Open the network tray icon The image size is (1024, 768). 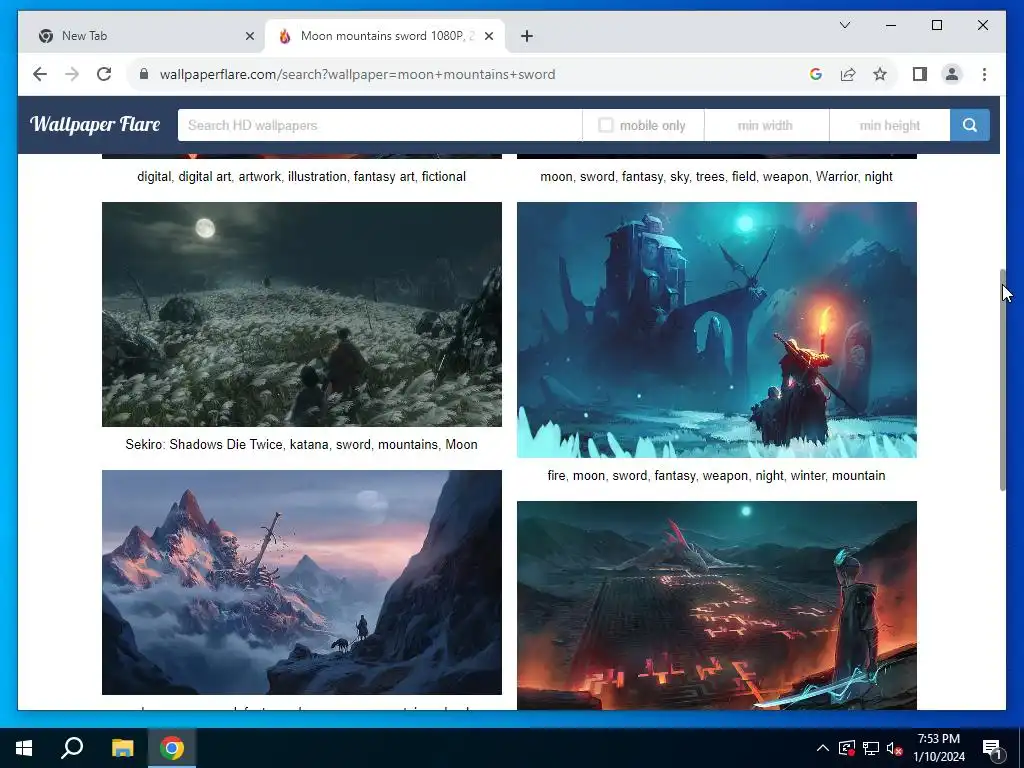(871, 748)
